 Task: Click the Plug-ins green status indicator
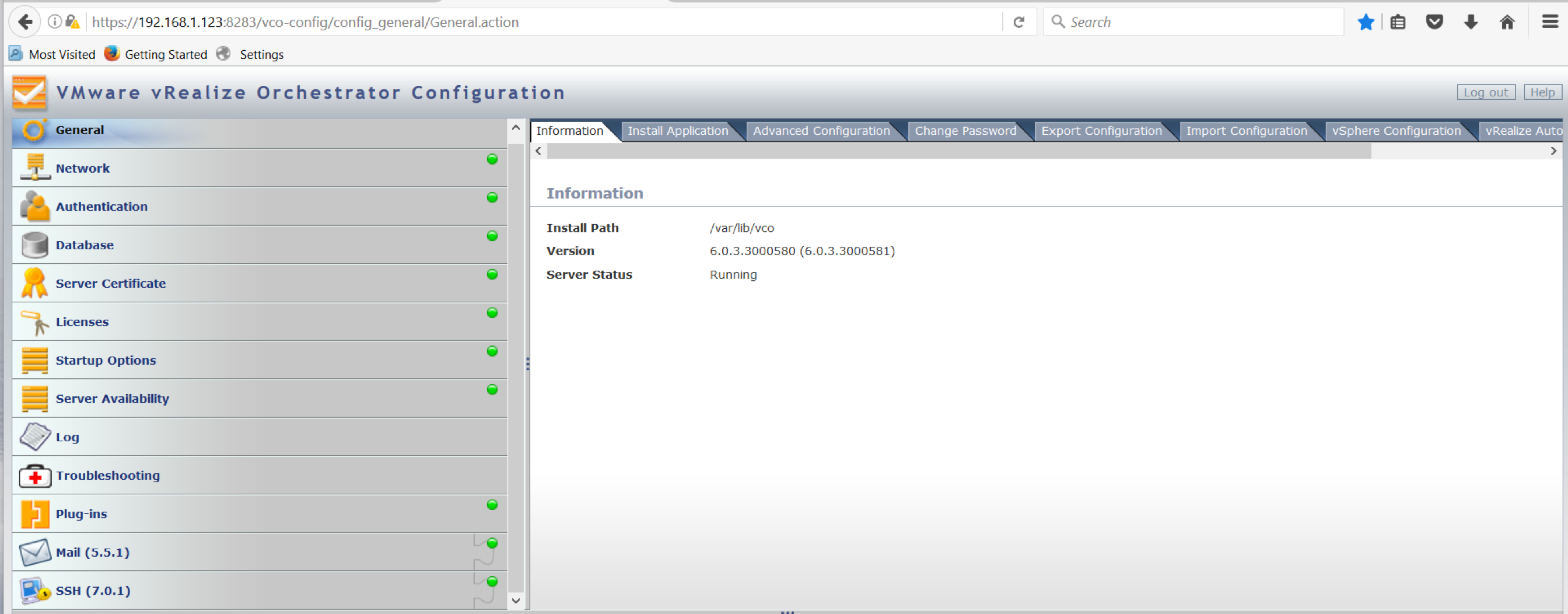(x=492, y=504)
